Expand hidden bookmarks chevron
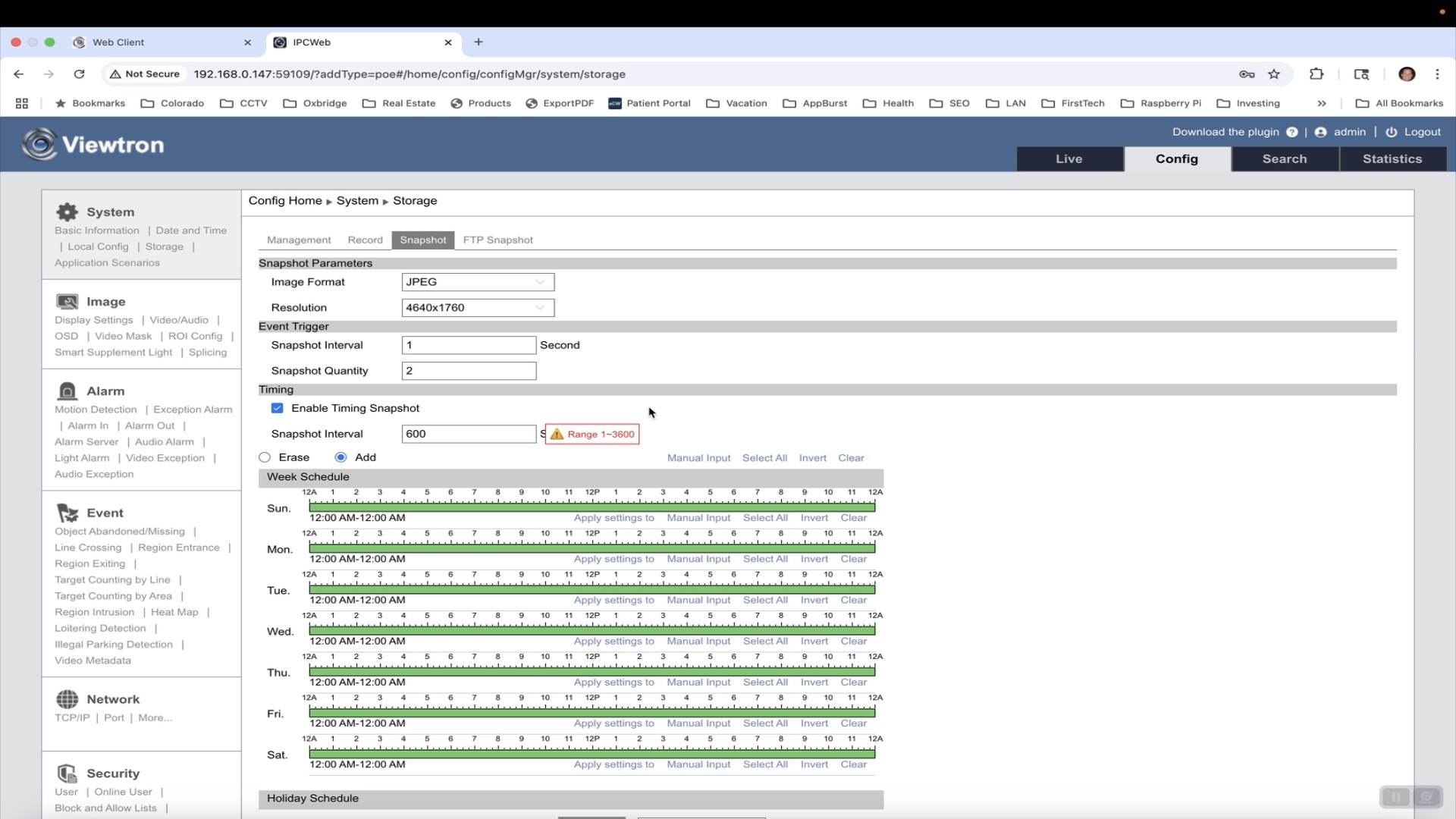1456x819 pixels. point(1322,103)
